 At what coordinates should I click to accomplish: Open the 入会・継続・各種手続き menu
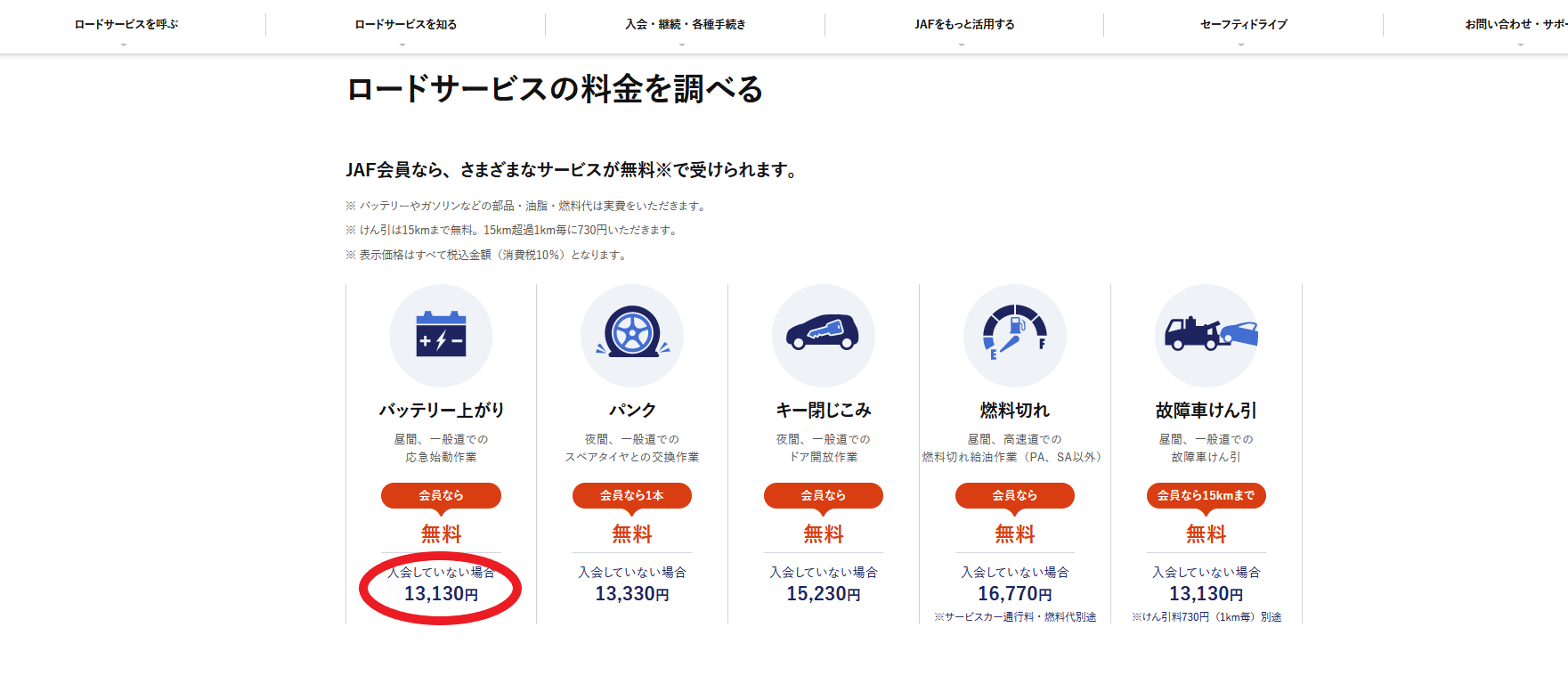[686, 25]
